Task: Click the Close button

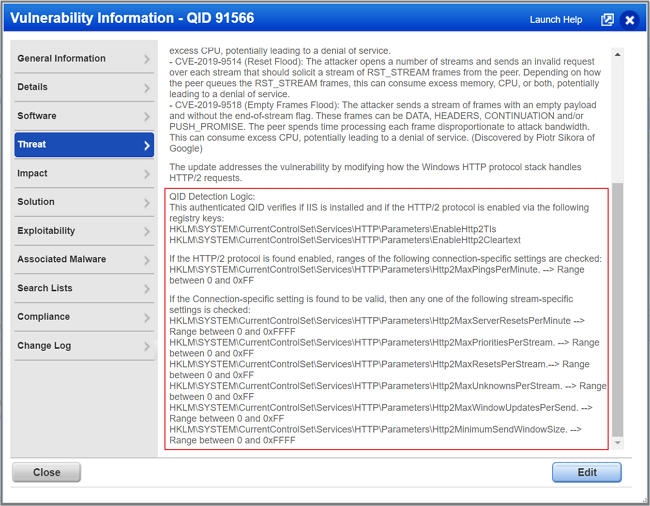Action: (46, 472)
